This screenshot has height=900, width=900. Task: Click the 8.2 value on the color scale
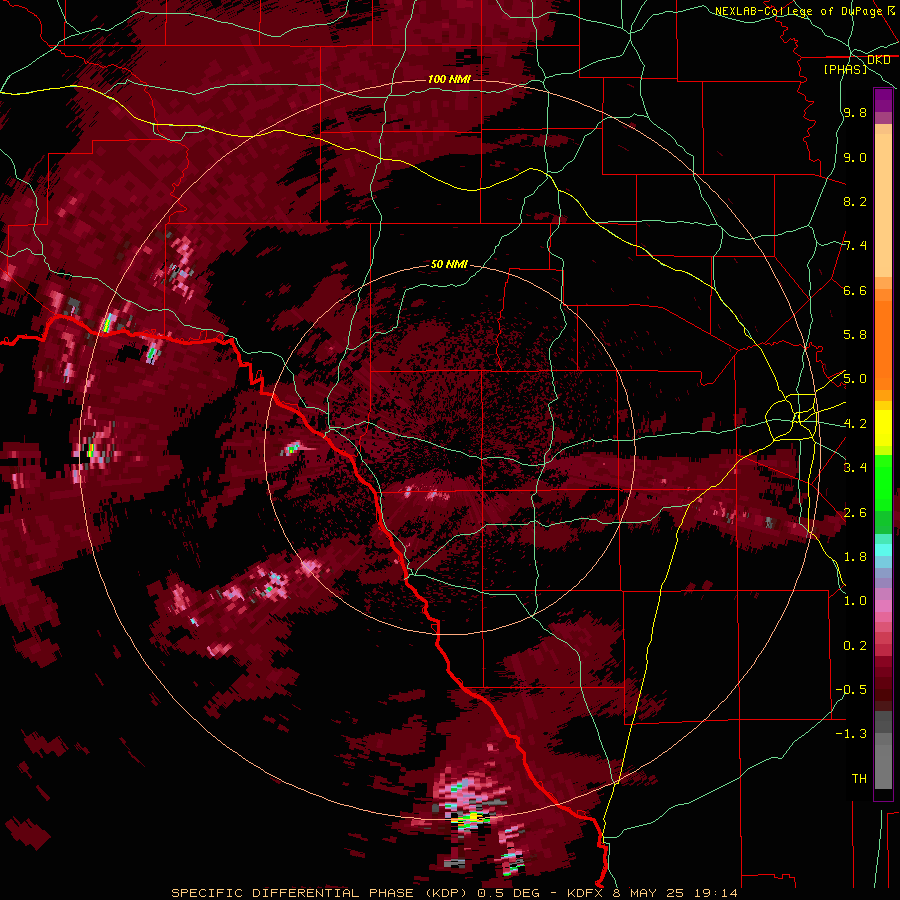pos(855,201)
